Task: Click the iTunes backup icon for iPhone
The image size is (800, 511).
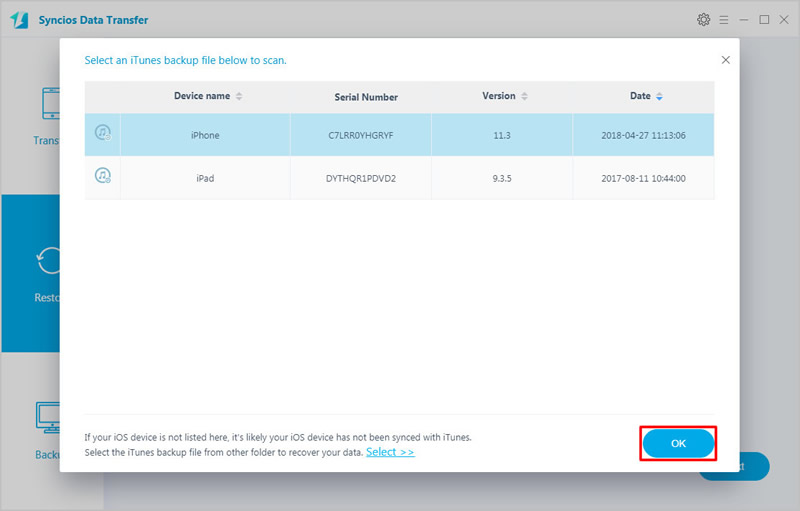Action: [103, 133]
